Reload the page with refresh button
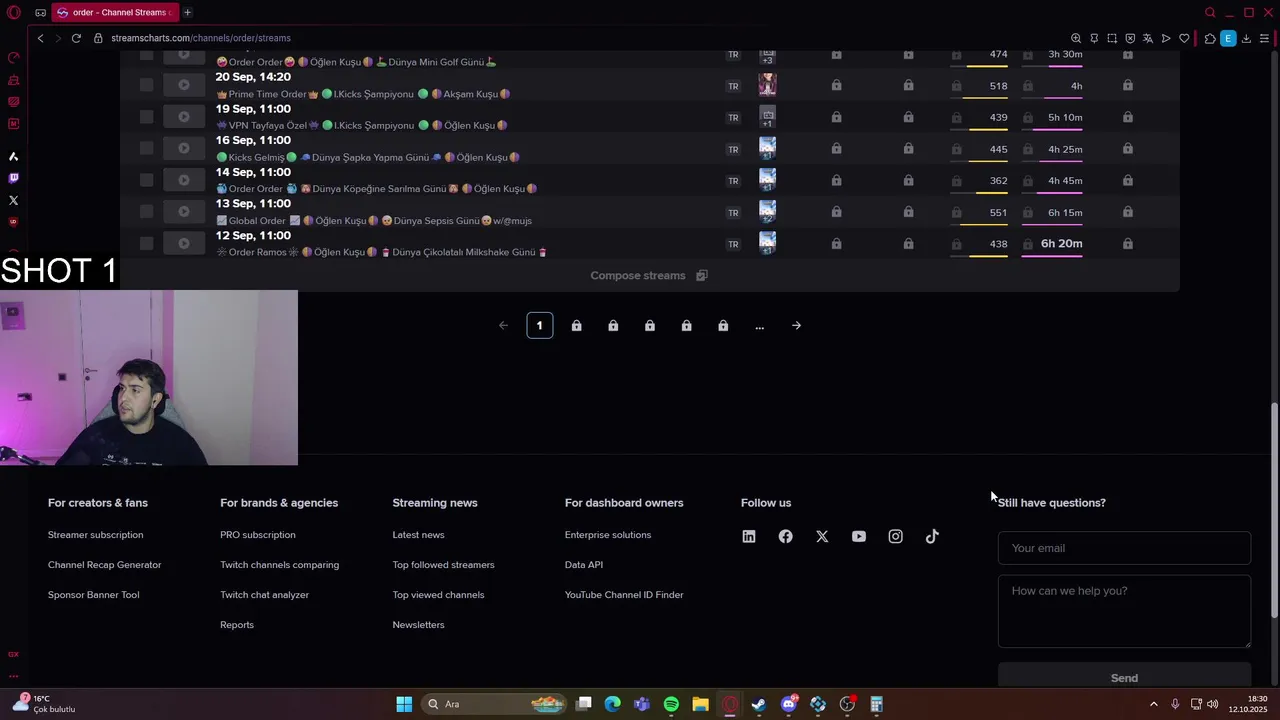The width and height of the screenshot is (1280, 720). click(x=76, y=38)
